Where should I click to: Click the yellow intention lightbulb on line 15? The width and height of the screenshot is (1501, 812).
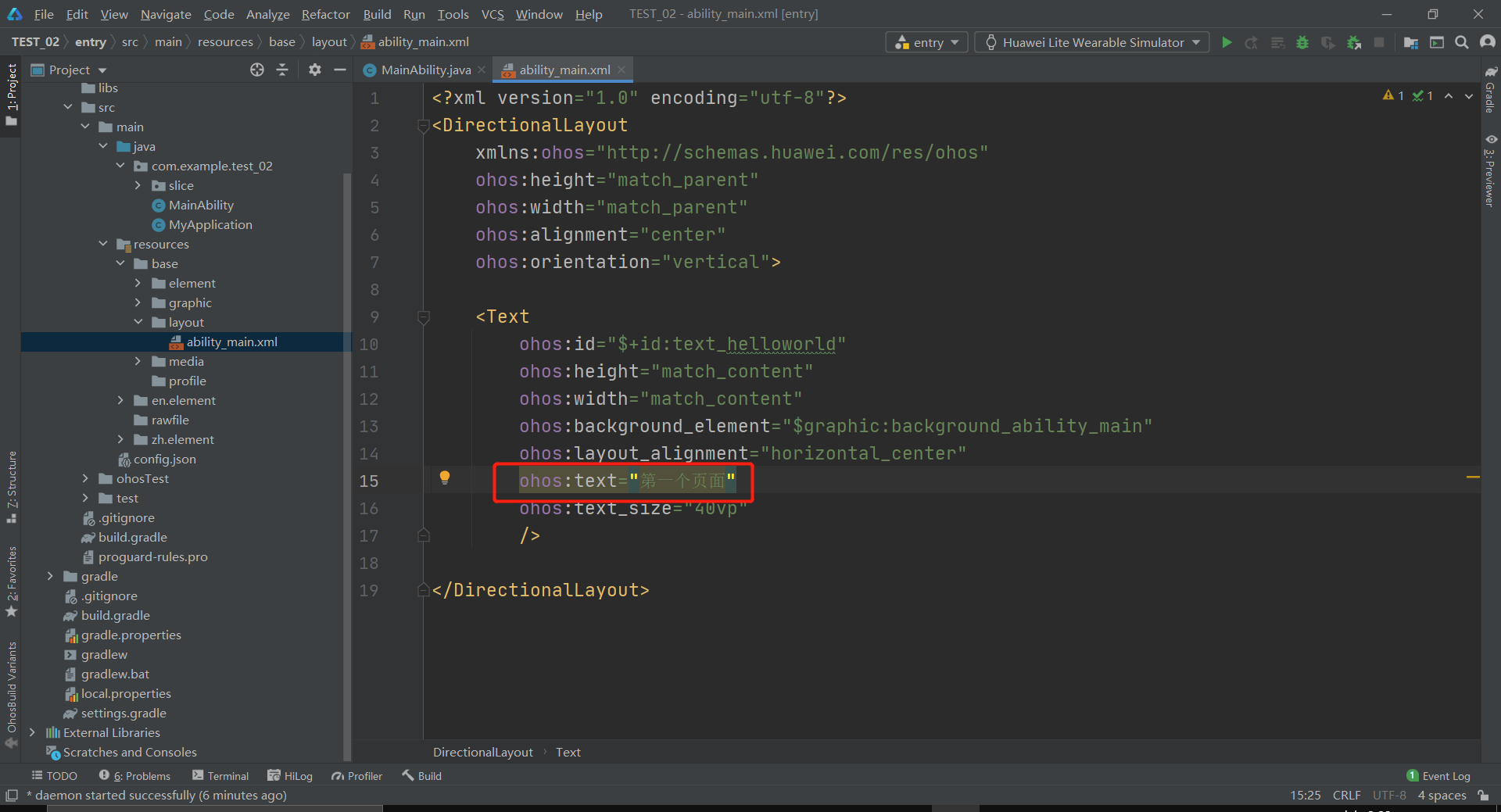point(445,478)
